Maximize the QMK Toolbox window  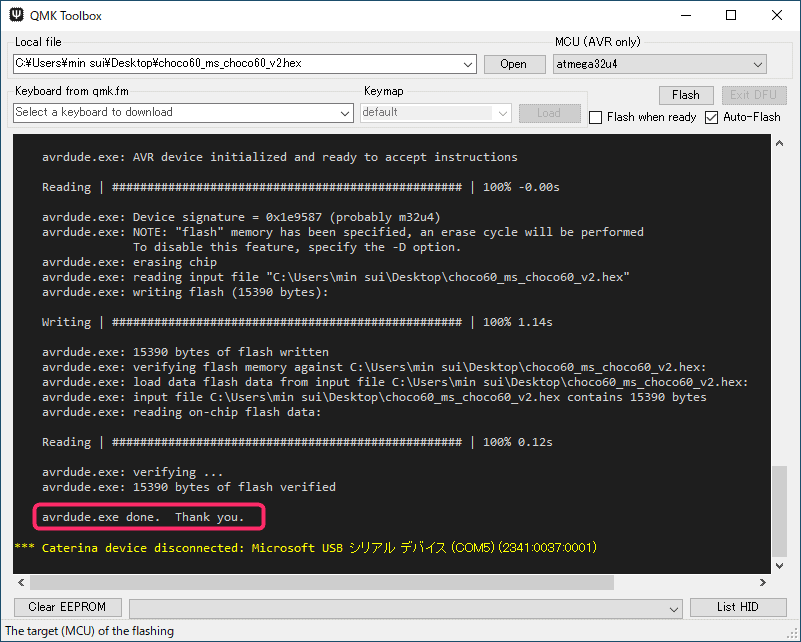click(731, 16)
